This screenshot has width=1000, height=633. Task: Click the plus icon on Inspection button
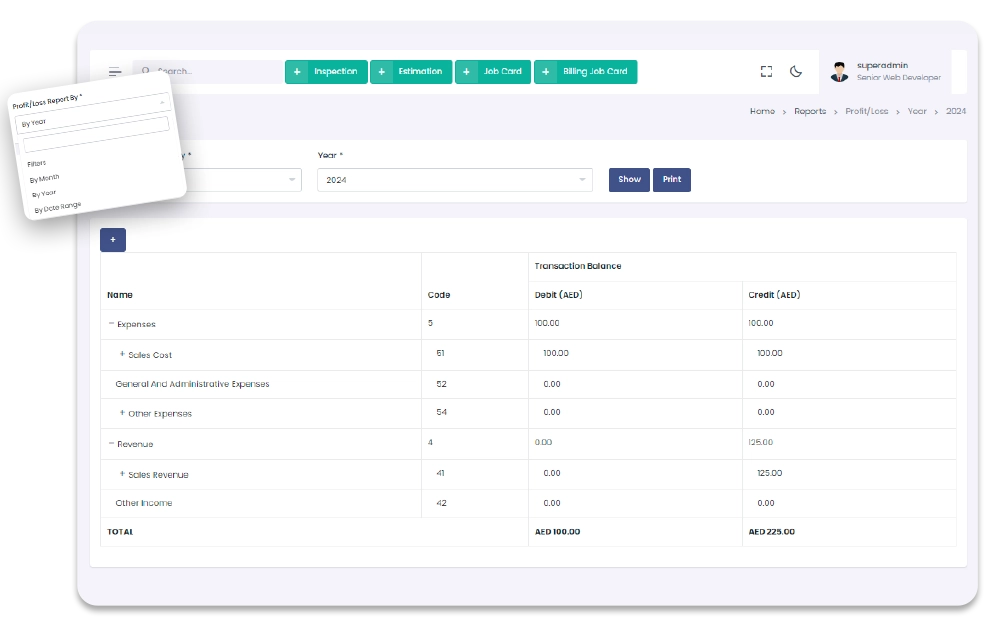297,72
